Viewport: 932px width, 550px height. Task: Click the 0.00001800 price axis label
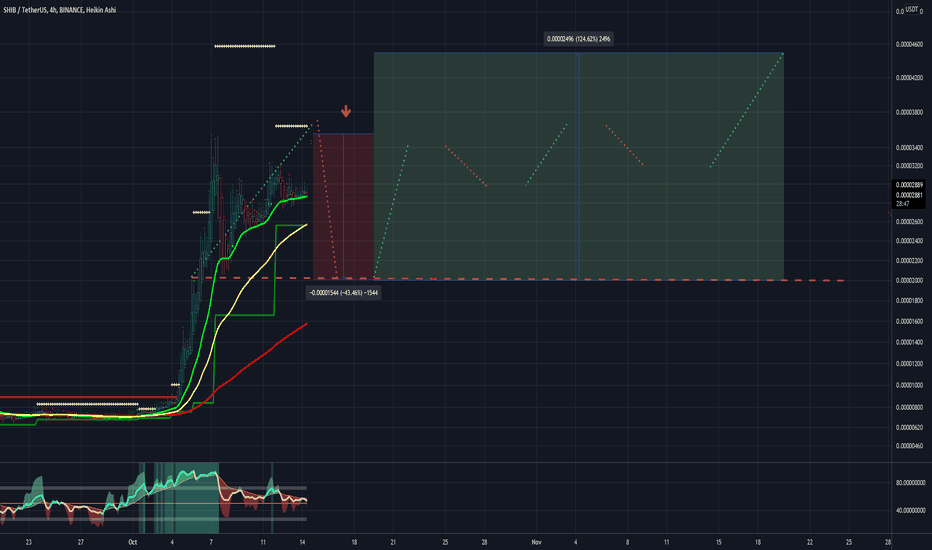click(x=909, y=301)
